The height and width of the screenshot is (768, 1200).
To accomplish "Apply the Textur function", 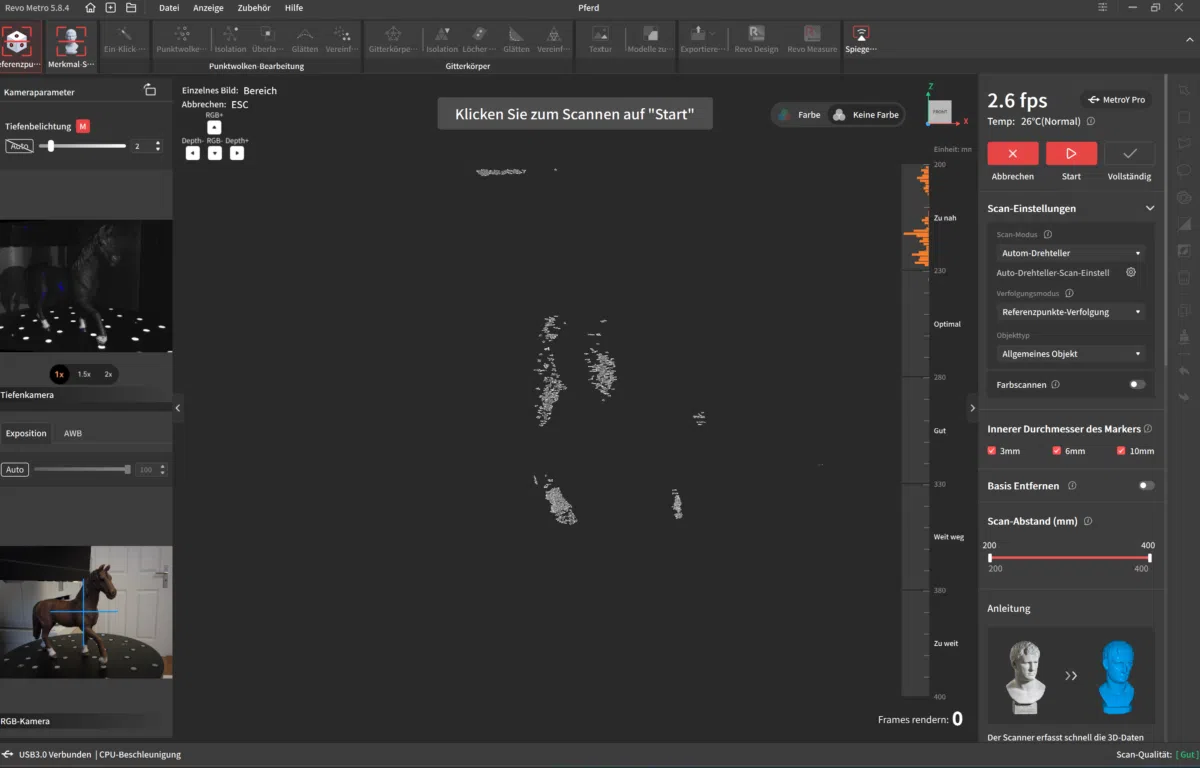I will (600, 43).
